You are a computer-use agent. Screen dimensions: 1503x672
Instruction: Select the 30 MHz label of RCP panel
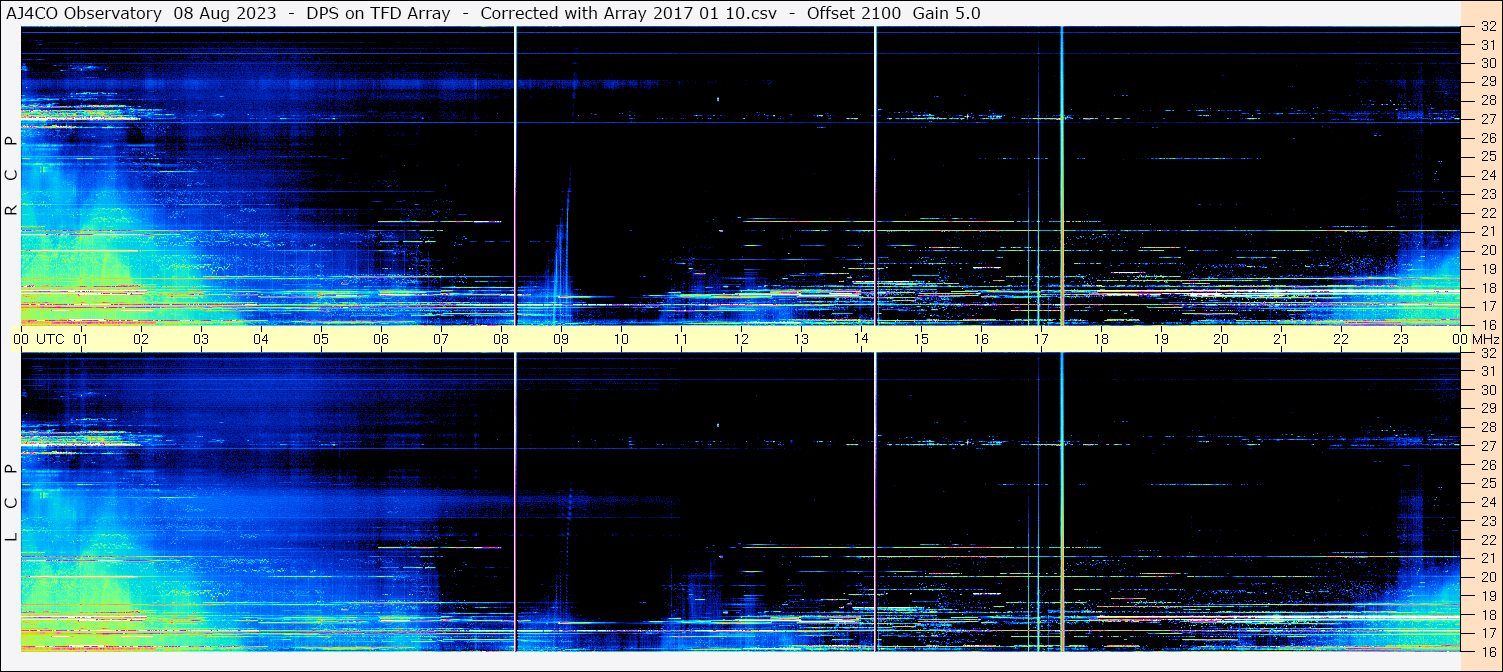[x=1488, y=63]
